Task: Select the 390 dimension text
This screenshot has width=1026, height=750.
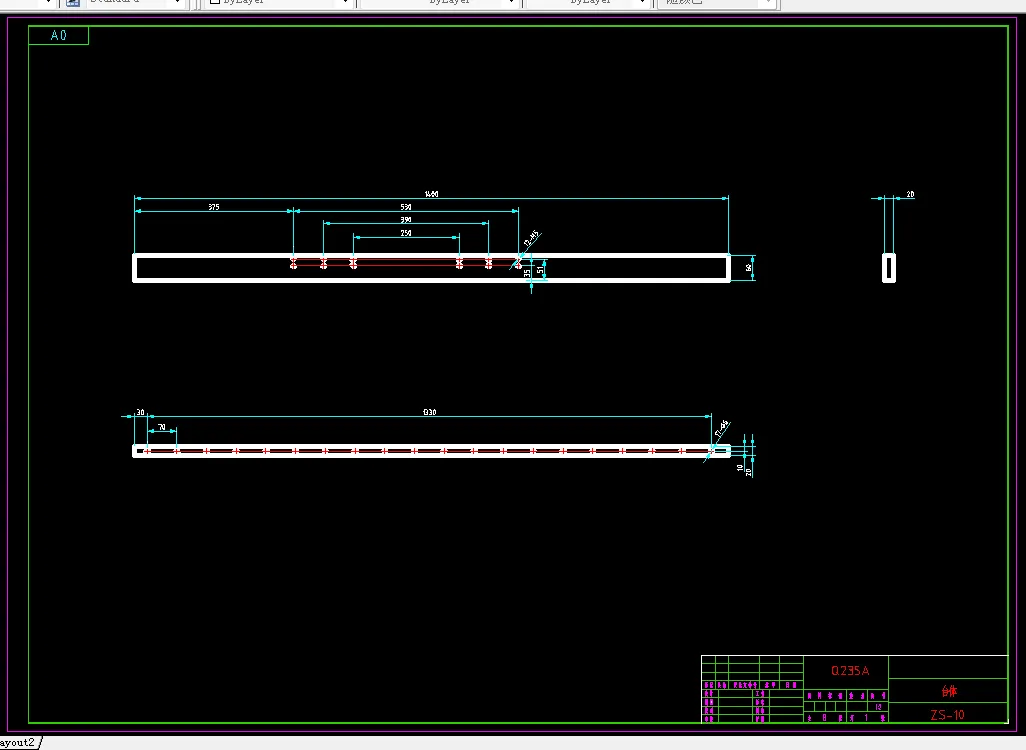Action: 406,220
